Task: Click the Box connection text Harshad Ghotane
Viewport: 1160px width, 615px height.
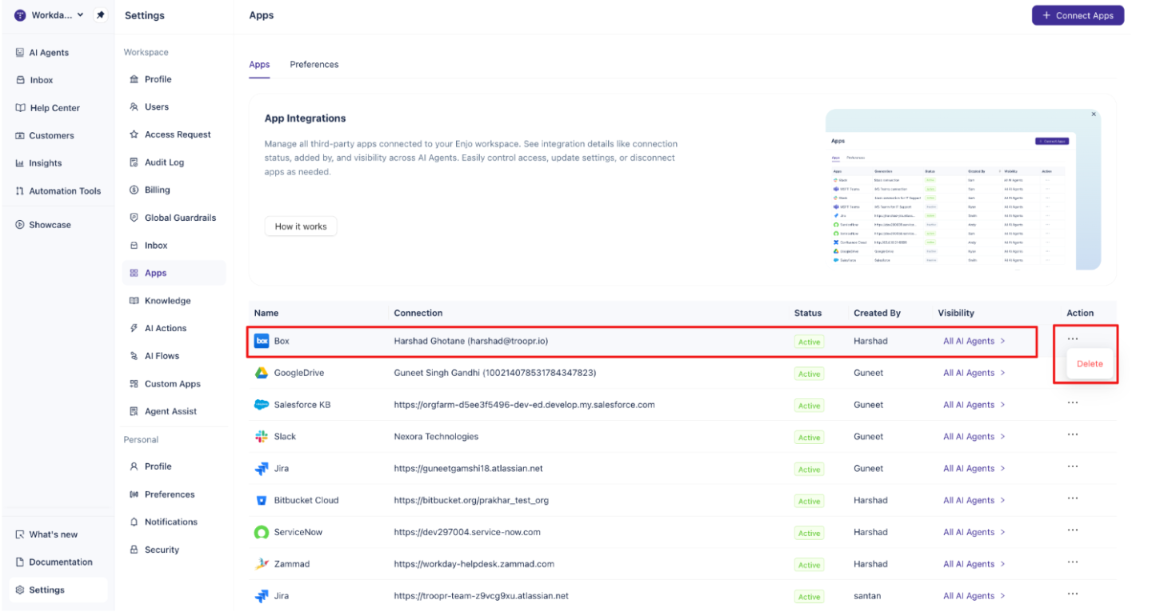Action: click(x=471, y=341)
